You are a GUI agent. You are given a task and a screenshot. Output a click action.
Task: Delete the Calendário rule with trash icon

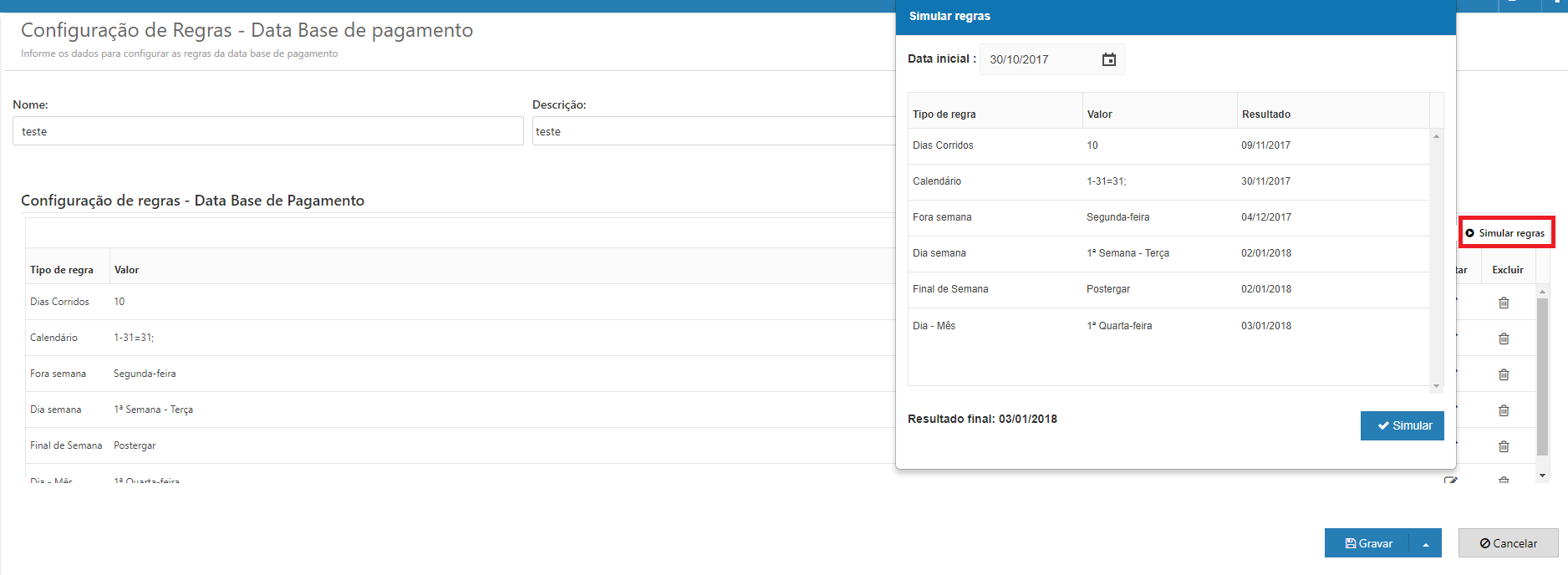tap(1504, 338)
